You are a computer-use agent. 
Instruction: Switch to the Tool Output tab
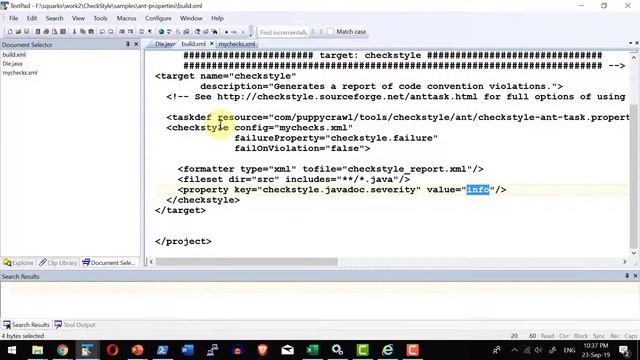[75, 325]
